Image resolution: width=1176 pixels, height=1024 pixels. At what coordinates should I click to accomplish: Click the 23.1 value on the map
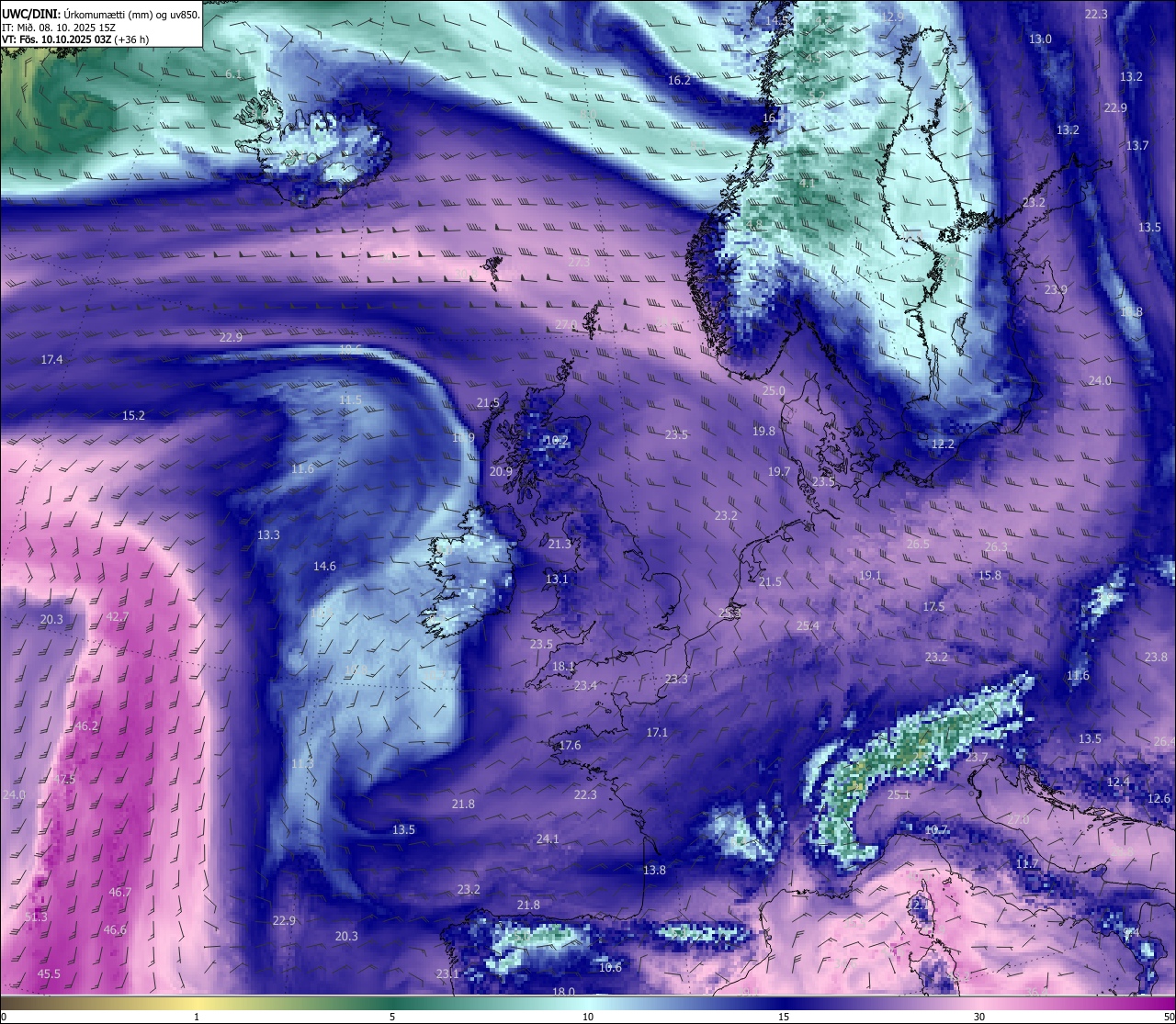tap(447, 973)
